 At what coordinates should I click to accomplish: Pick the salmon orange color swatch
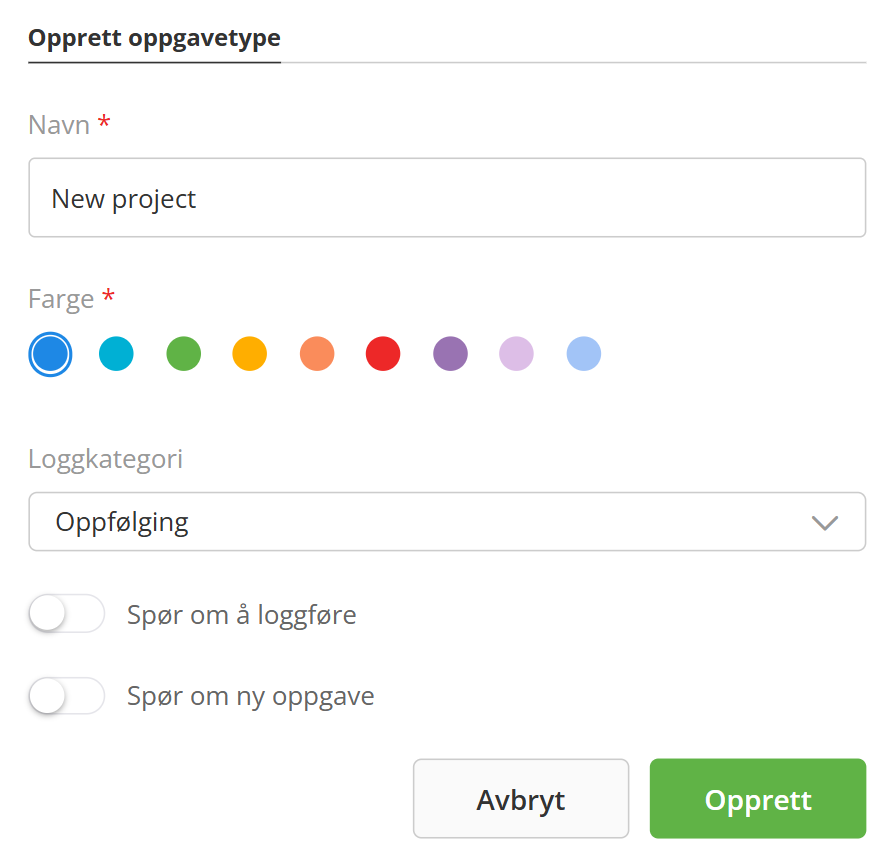317,354
